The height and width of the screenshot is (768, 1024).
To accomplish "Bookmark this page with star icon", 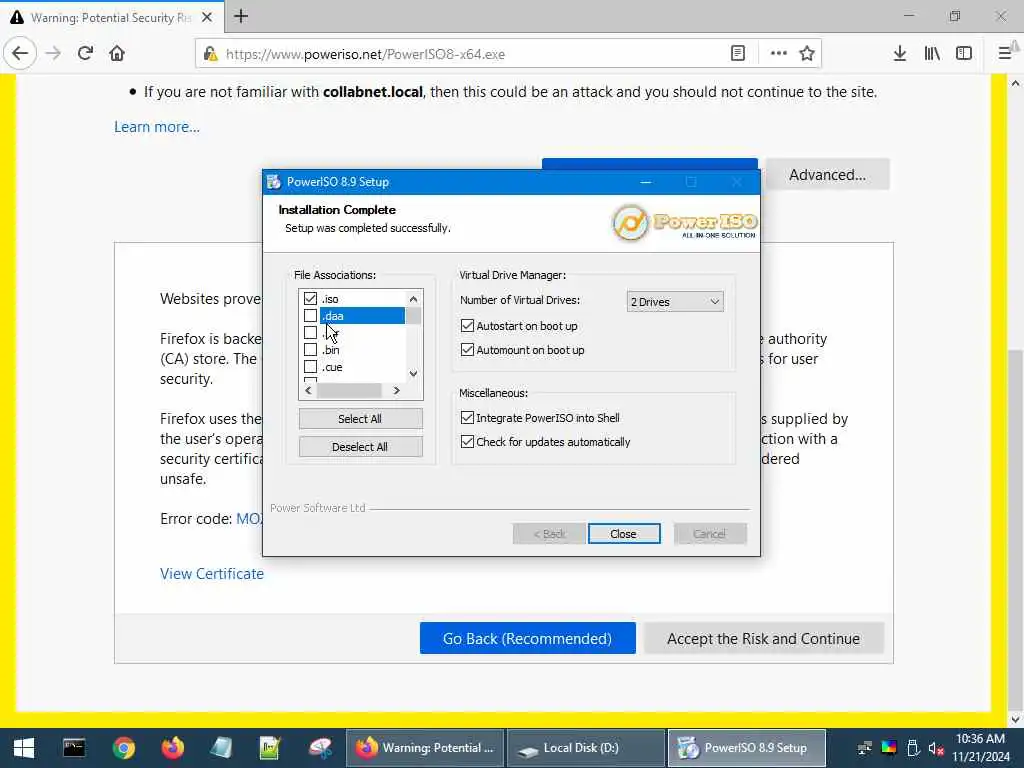I will [807, 54].
